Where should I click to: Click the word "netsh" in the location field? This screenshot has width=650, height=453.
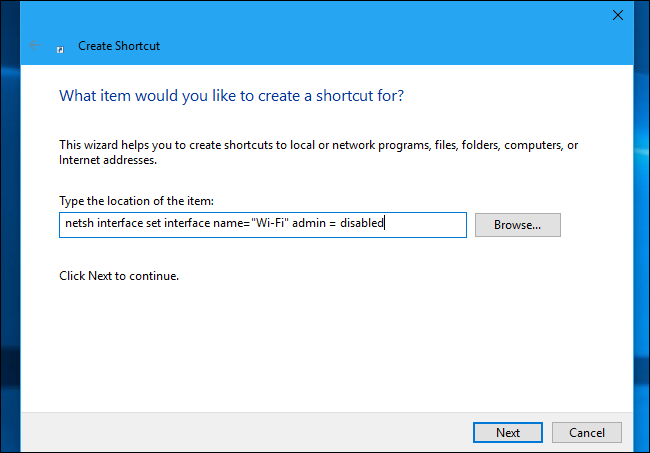pyautogui.click(x=77, y=225)
